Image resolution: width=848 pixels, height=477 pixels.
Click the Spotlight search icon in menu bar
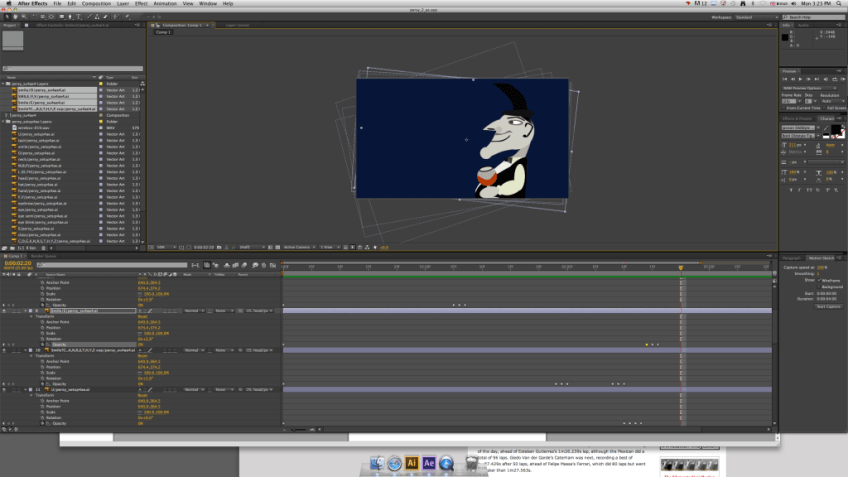838,4
